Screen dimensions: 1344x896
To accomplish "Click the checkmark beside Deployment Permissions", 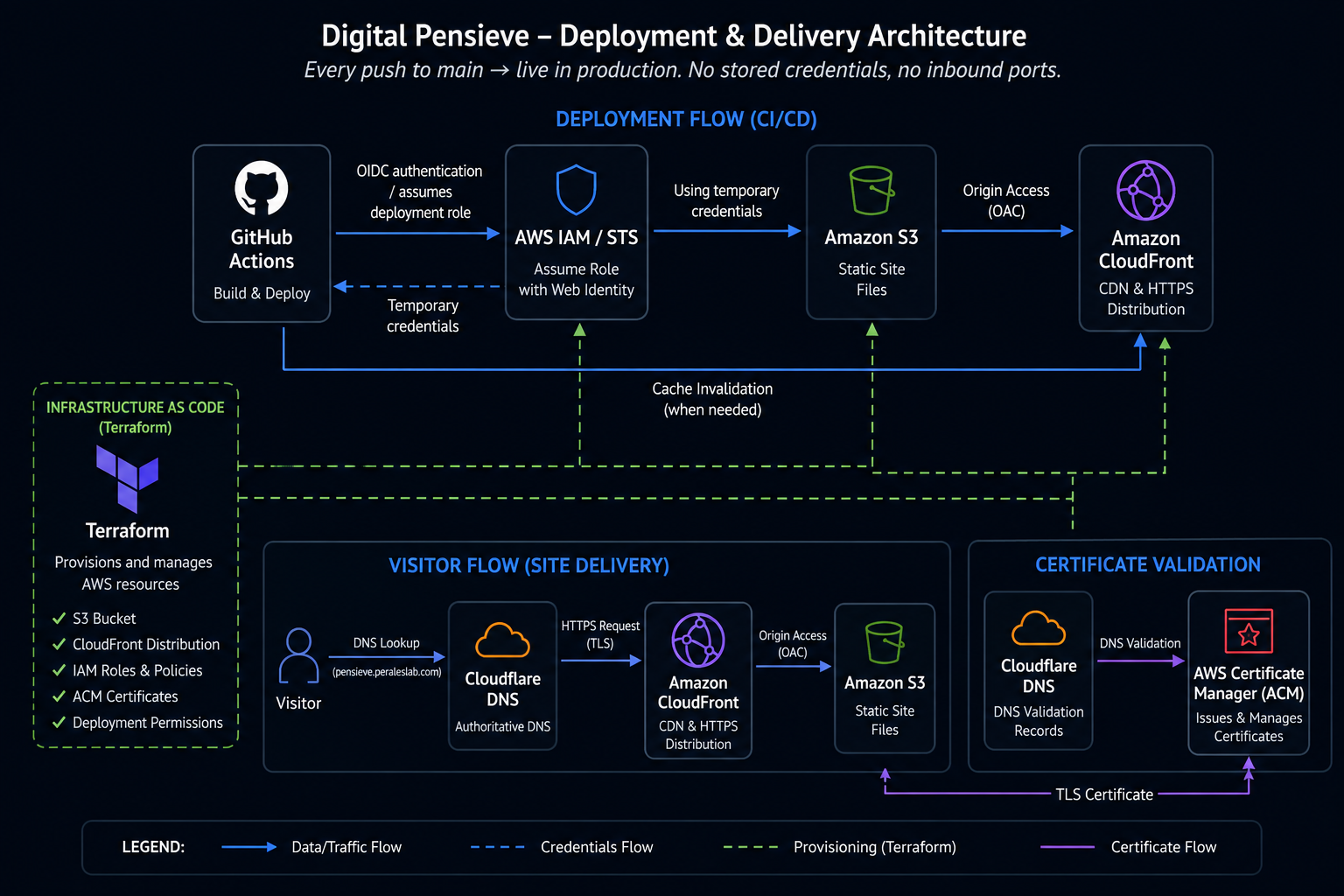I will pyautogui.click(x=59, y=723).
